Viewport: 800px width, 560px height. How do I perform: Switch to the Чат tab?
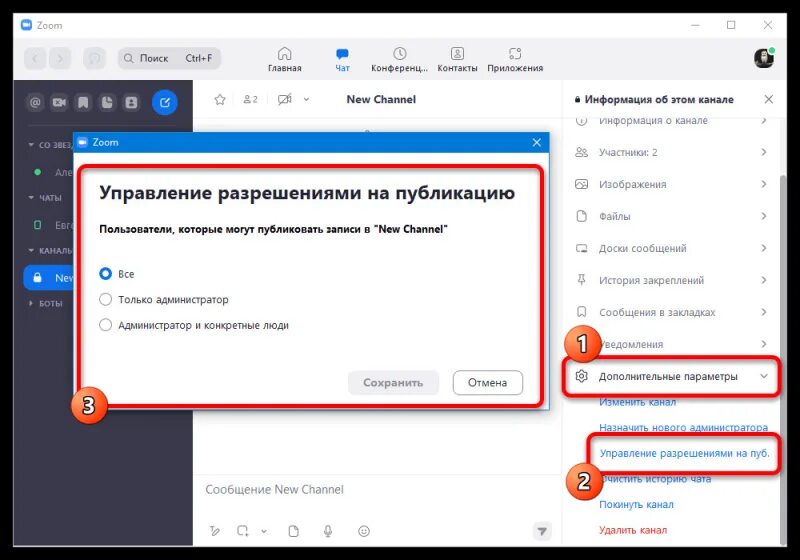342,60
